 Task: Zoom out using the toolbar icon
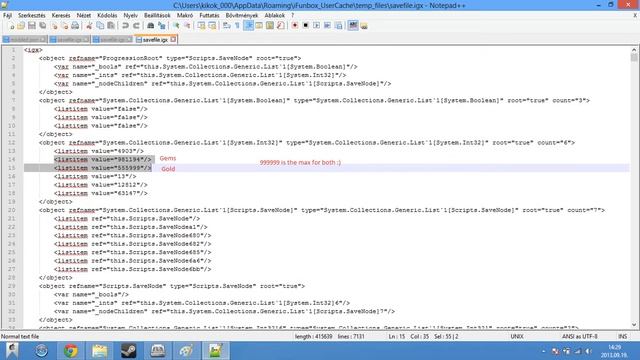pos(187,26)
